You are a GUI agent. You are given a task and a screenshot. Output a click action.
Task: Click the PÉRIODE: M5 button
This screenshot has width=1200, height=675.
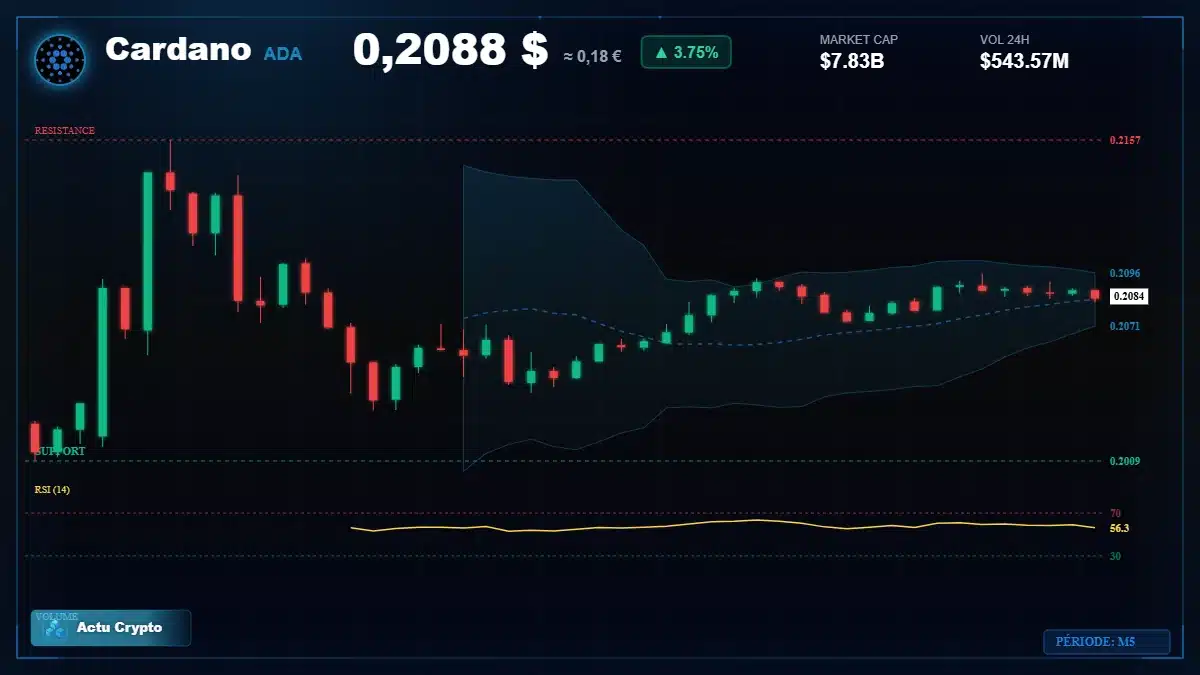coord(1106,642)
